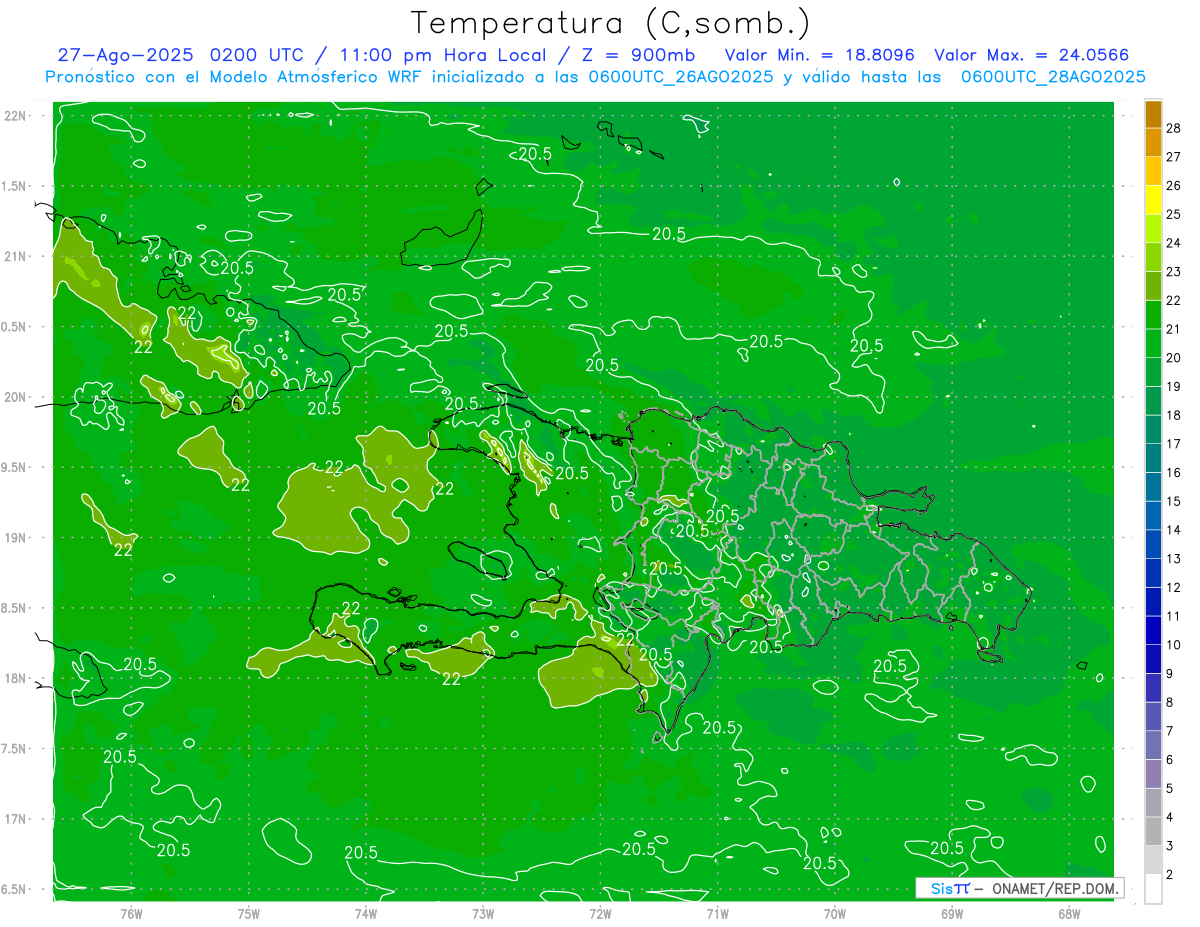Click the '16' color scale label
Image resolution: width=1200 pixels, height=927 pixels.
1174,473
